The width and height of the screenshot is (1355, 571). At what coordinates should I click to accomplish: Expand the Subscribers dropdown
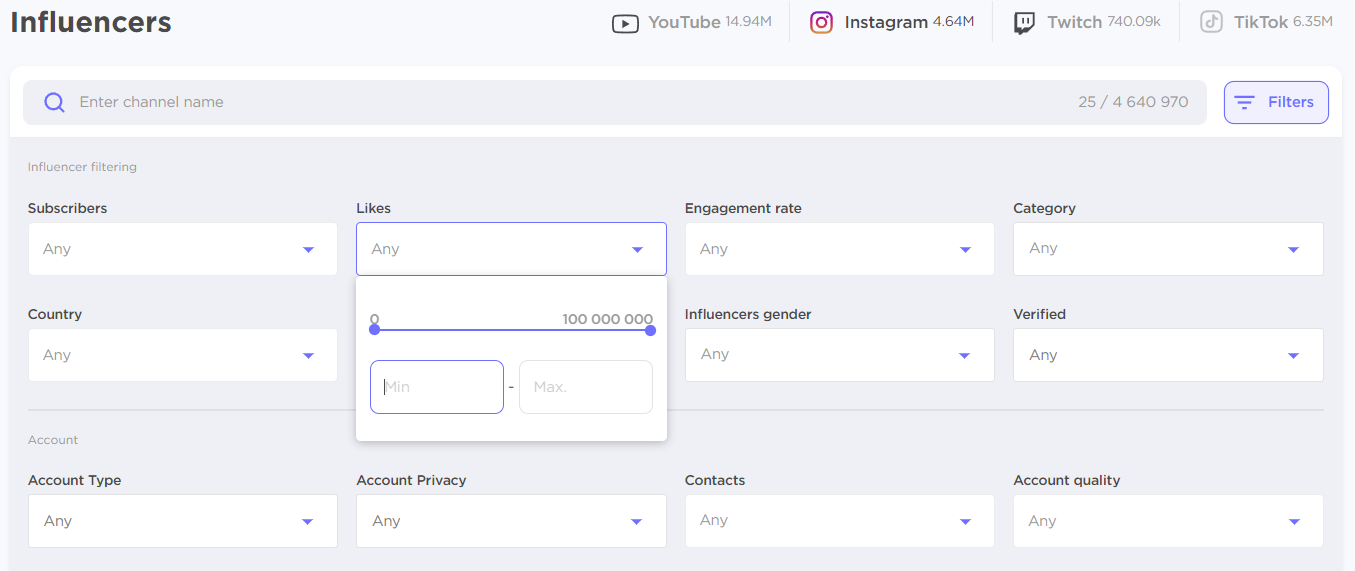pos(182,249)
